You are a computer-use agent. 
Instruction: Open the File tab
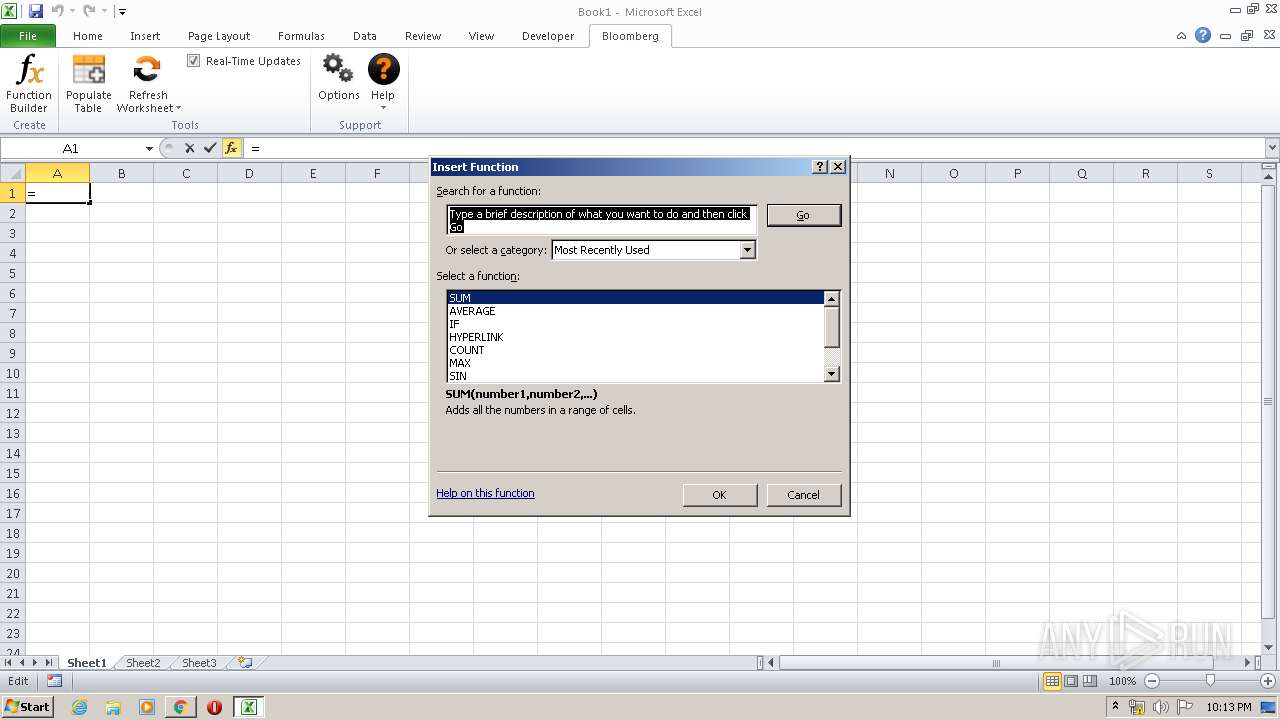tap(28, 36)
